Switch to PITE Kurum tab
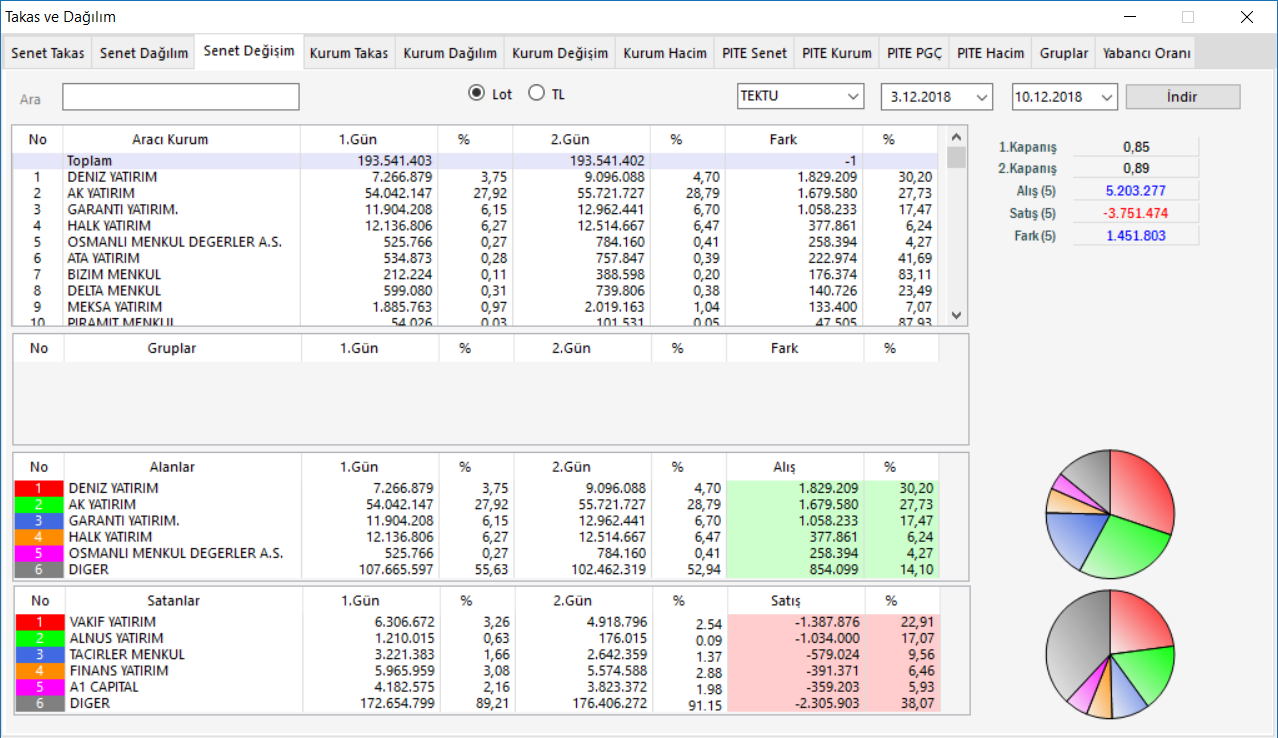 point(837,53)
